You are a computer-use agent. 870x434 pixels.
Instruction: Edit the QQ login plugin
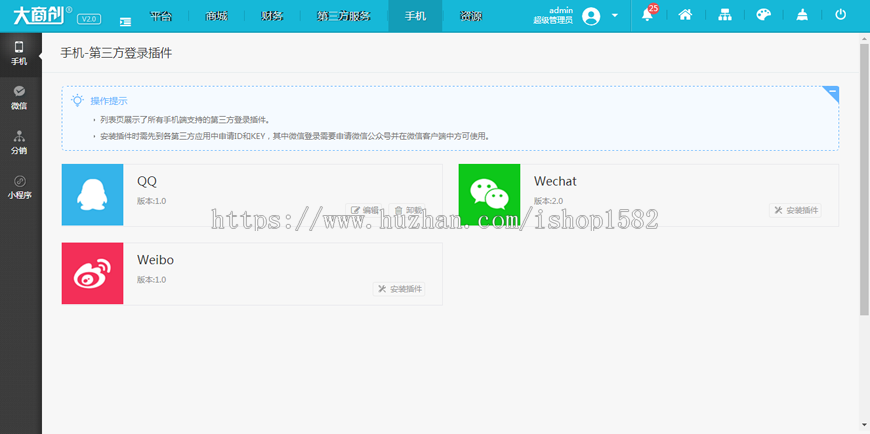pyautogui.click(x=365, y=210)
